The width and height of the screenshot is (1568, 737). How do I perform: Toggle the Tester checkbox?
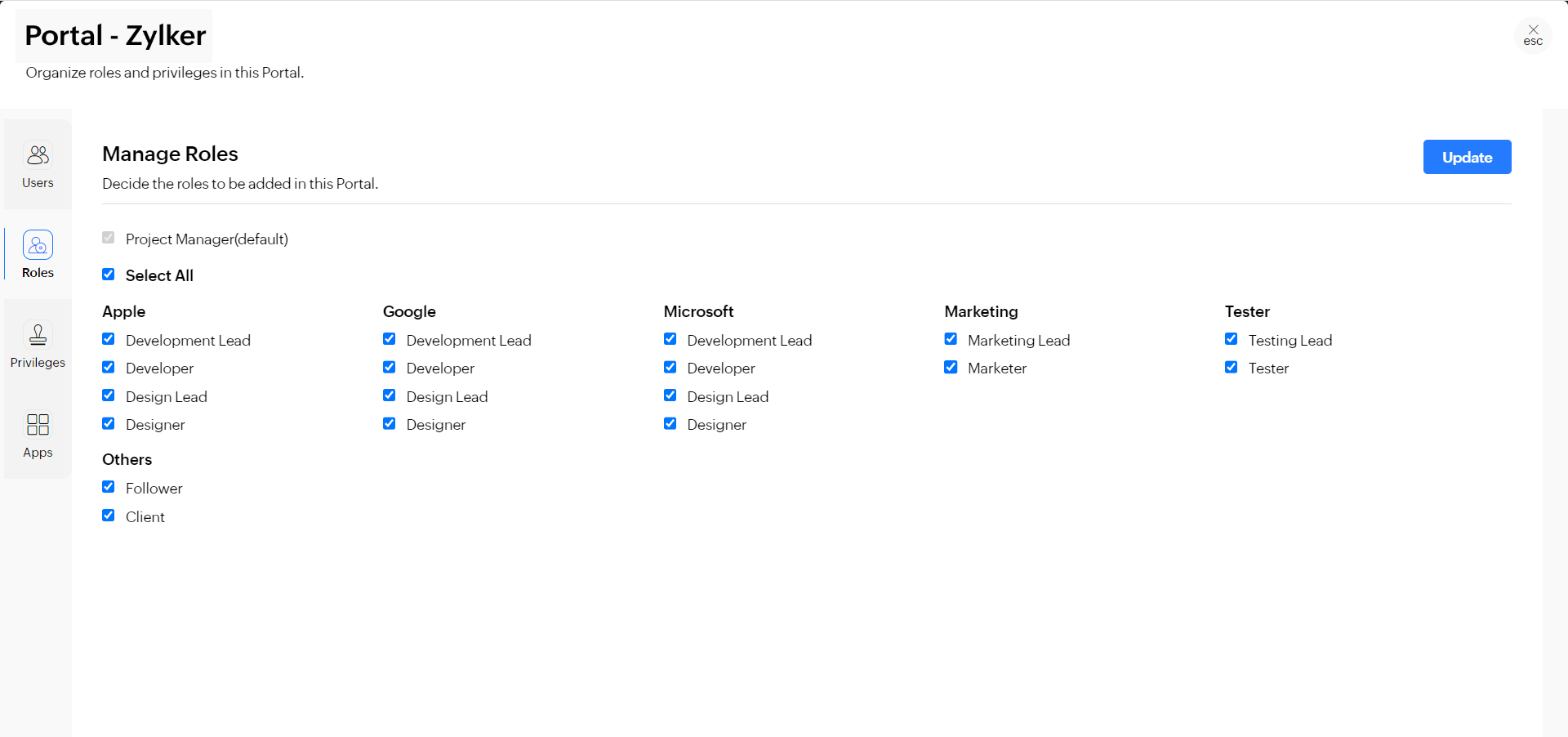tap(1232, 367)
